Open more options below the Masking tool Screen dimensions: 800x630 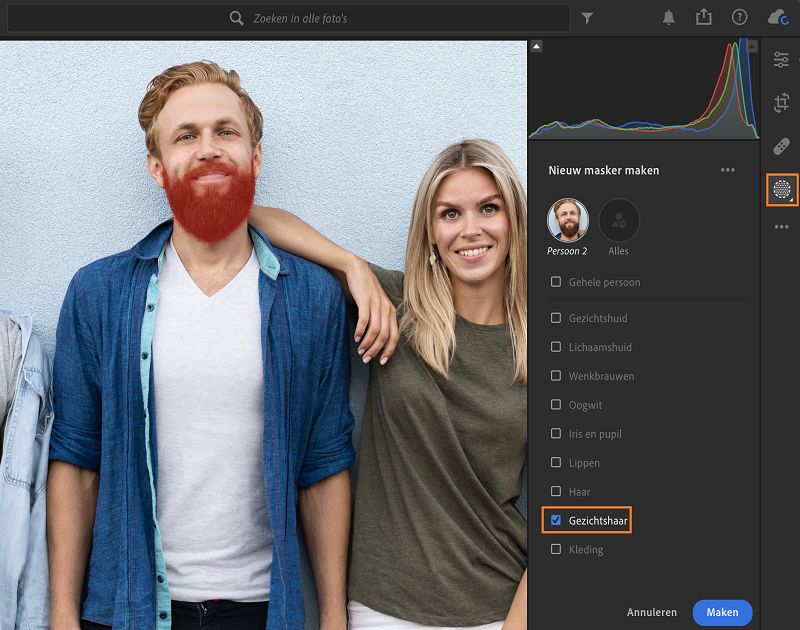[x=781, y=227]
